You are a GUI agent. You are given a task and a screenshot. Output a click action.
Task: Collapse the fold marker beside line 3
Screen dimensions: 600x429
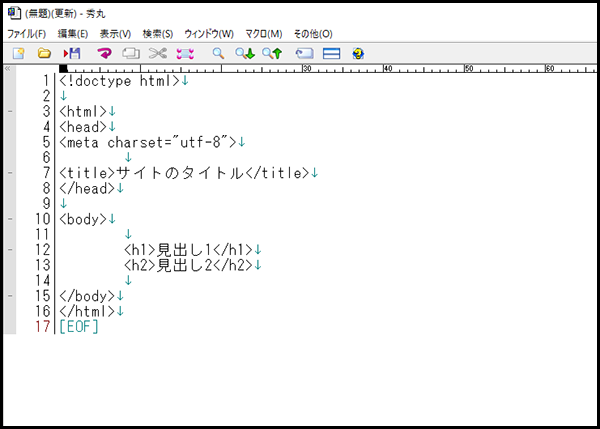pos(9,111)
